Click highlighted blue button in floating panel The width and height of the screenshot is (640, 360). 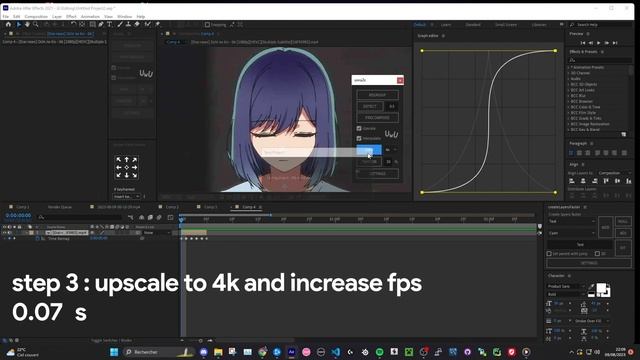369,150
